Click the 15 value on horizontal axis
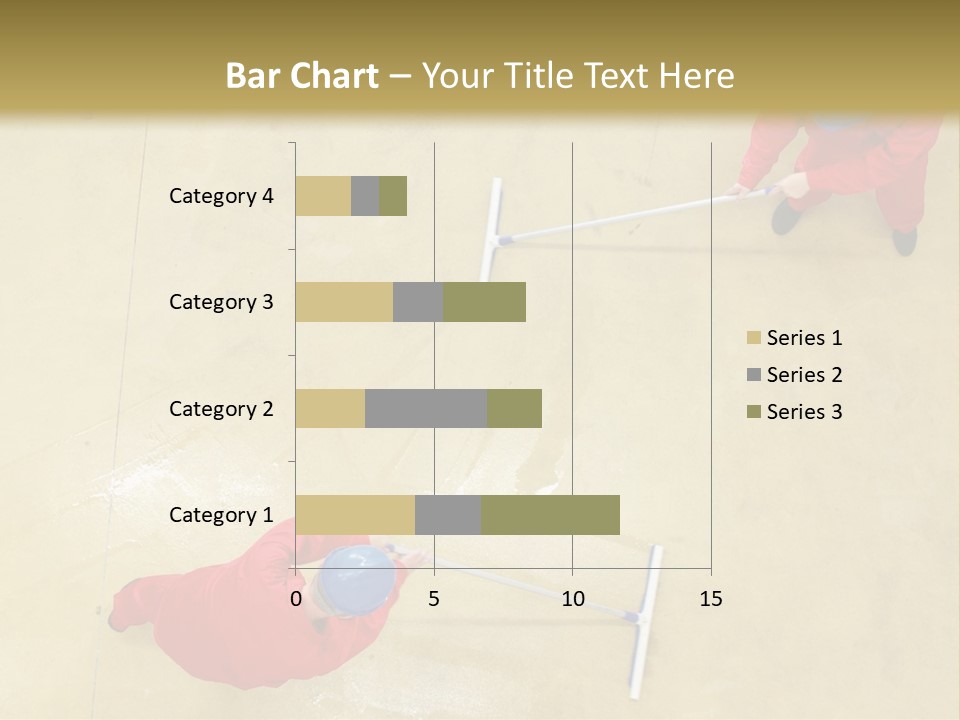The height and width of the screenshot is (720, 960). coord(710,599)
